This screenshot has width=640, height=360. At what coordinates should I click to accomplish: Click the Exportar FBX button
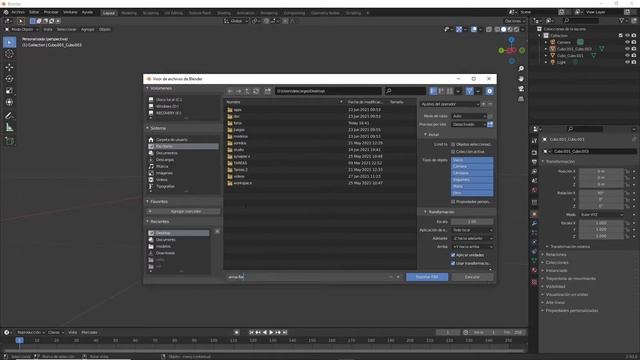[x=427, y=277]
